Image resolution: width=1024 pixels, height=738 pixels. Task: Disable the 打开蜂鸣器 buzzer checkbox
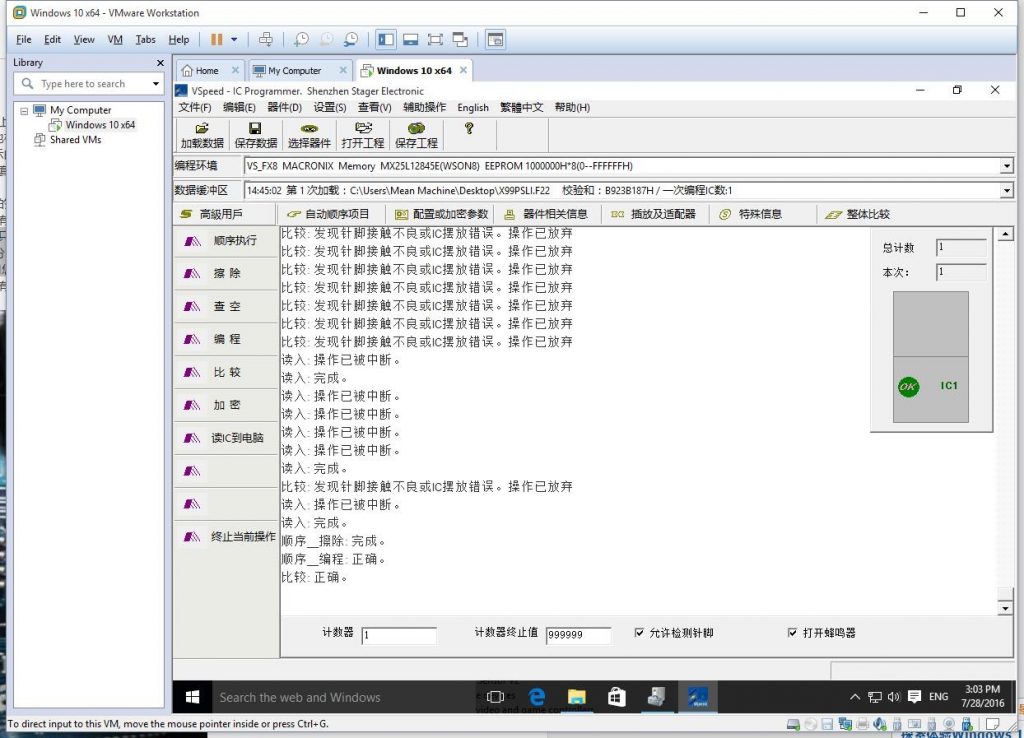pyautogui.click(x=793, y=633)
